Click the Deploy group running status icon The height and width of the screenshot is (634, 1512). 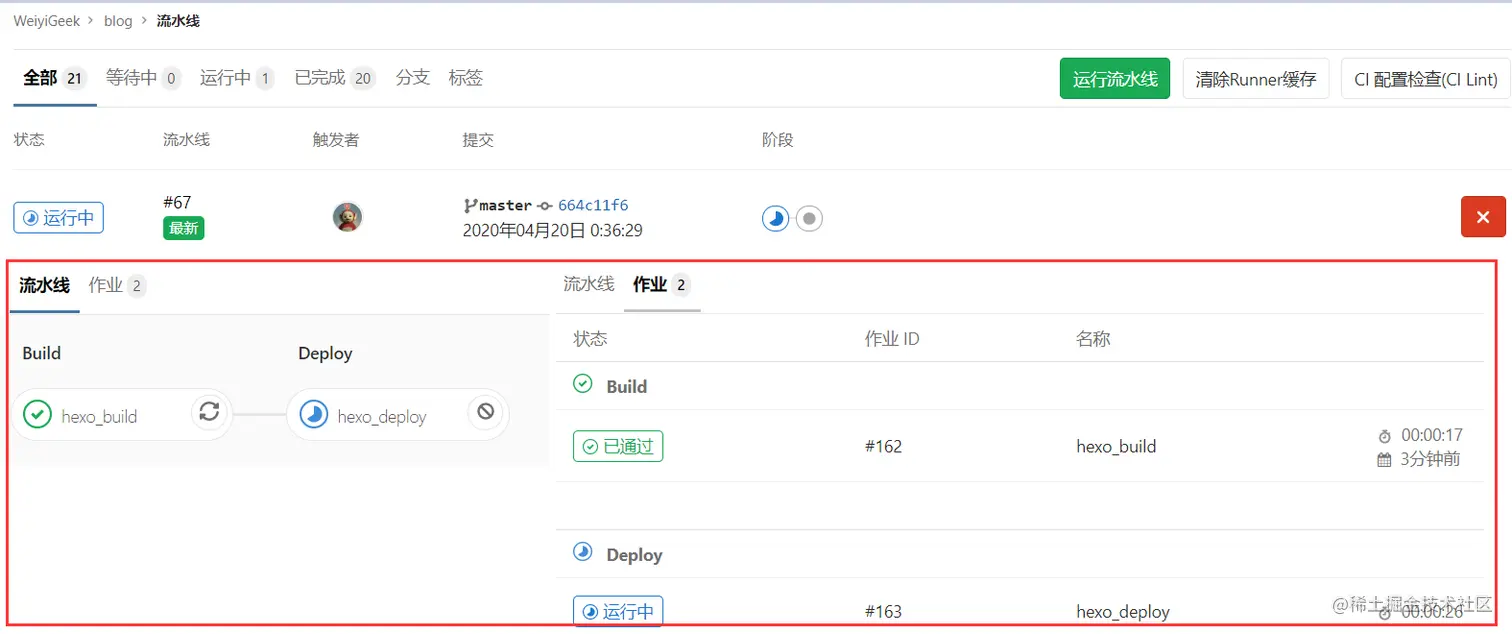pos(582,552)
